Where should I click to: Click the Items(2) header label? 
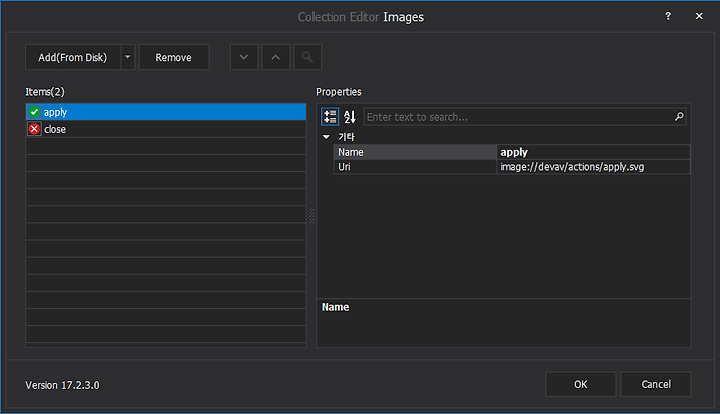pos(45,92)
